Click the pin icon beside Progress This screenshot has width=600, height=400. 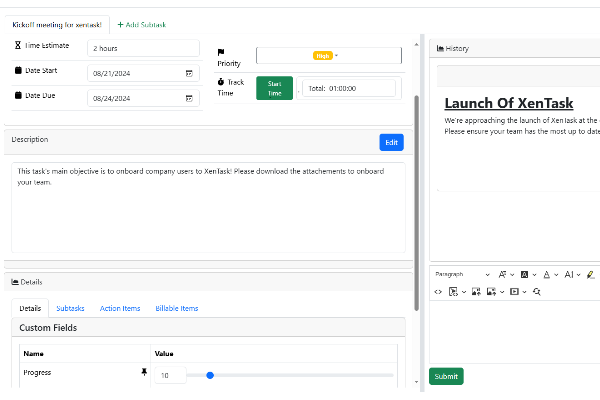[144, 371]
